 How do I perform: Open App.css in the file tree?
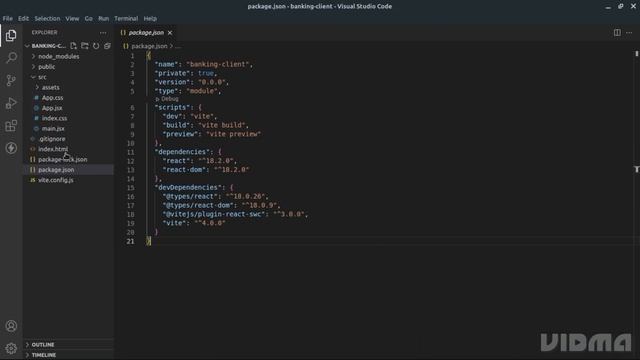click(52, 98)
